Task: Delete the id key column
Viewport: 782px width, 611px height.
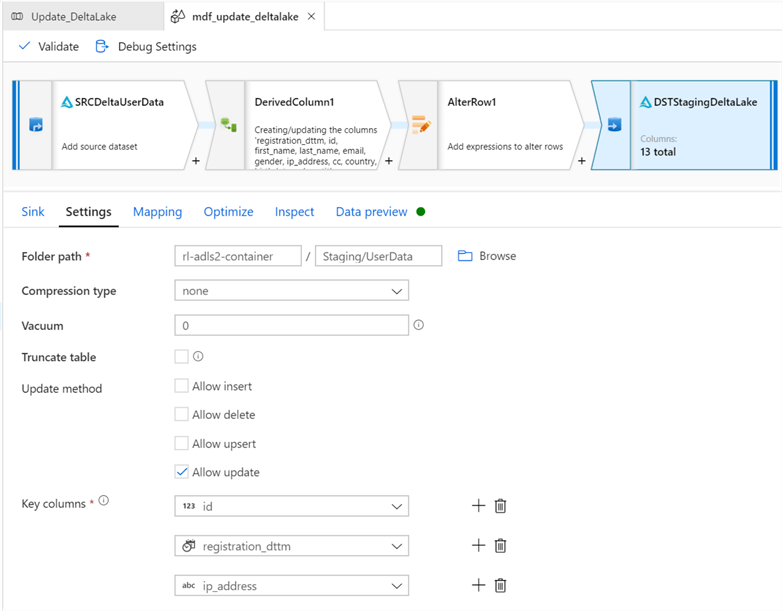Action: coord(500,506)
